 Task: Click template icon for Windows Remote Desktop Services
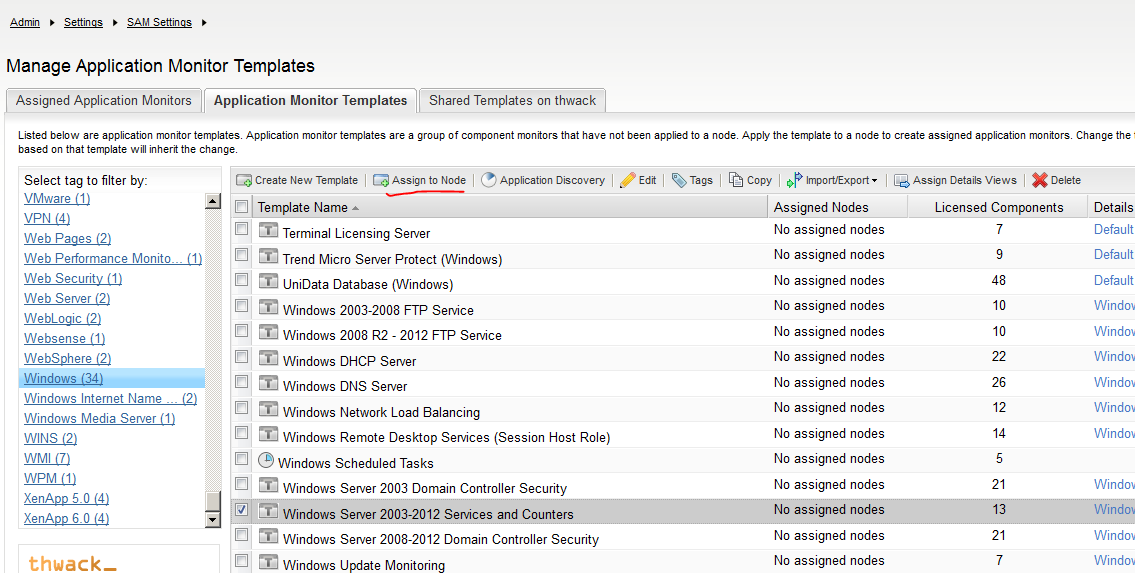tap(269, 435)
